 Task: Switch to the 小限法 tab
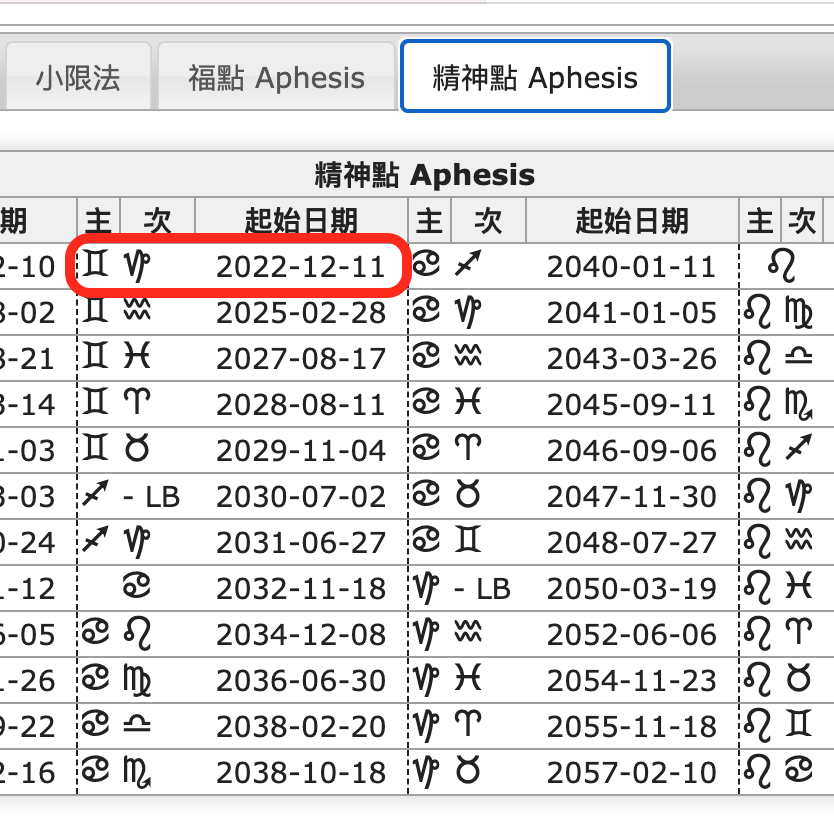[x=77, y=78]
